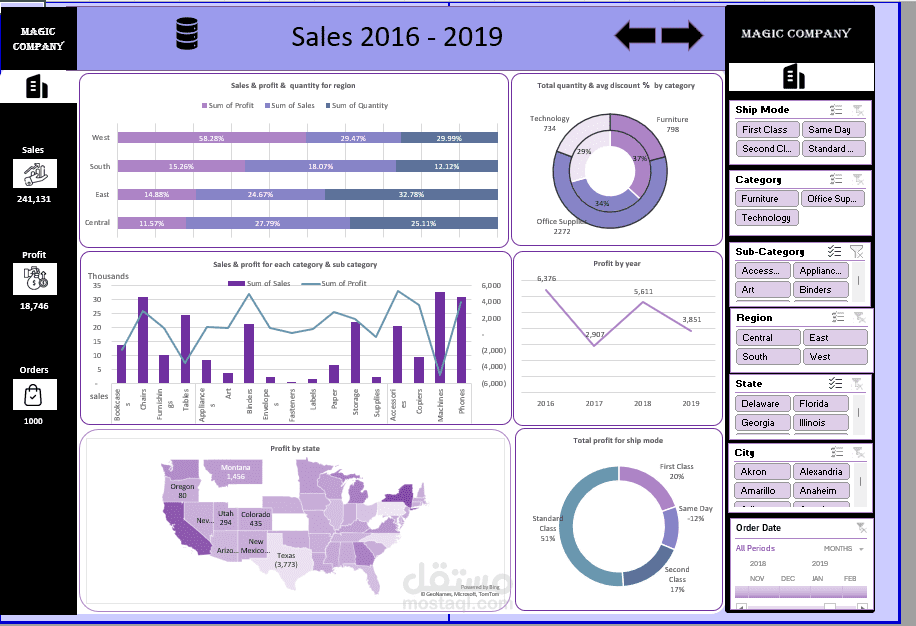Image resolution: width=916 pixels, height=626 pixels.
Task: Select Art in Sub-Category slicer
Action: 762,290
